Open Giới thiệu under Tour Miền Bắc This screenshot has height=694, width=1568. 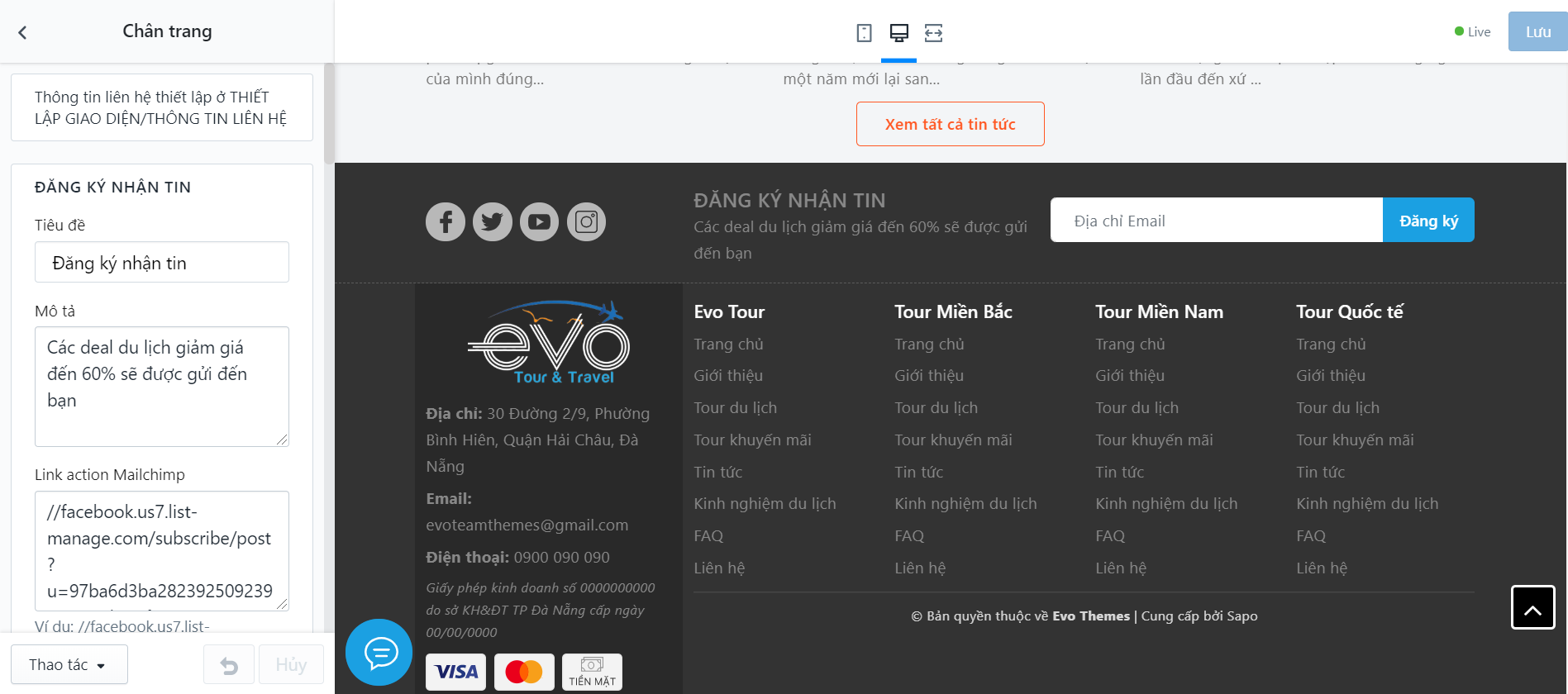click(929, 376)
